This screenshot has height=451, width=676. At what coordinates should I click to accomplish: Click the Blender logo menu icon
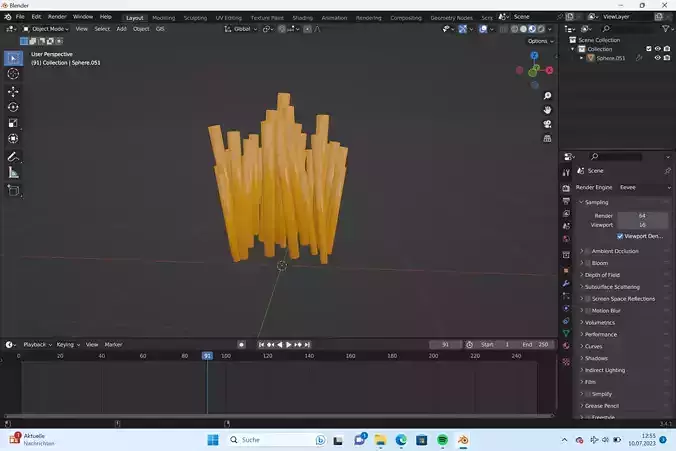pos(7,17)
